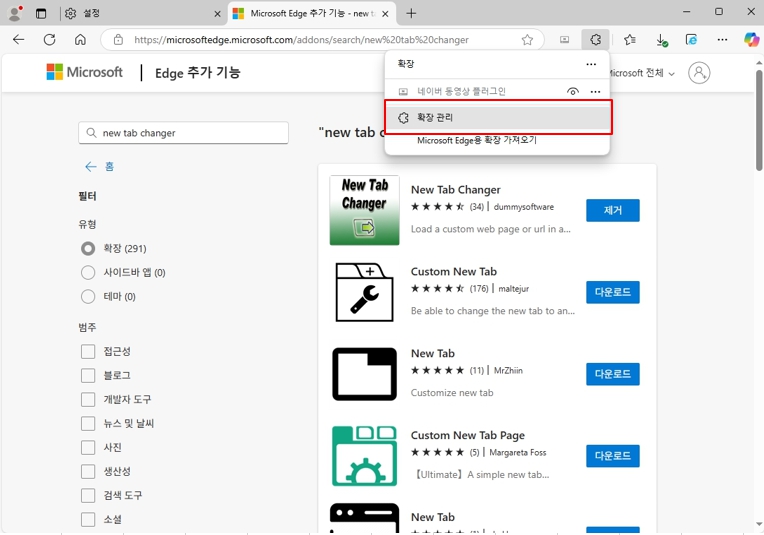Check the 생산성 category checkbox
The image size is (764, 535).
tap(88, 471)
